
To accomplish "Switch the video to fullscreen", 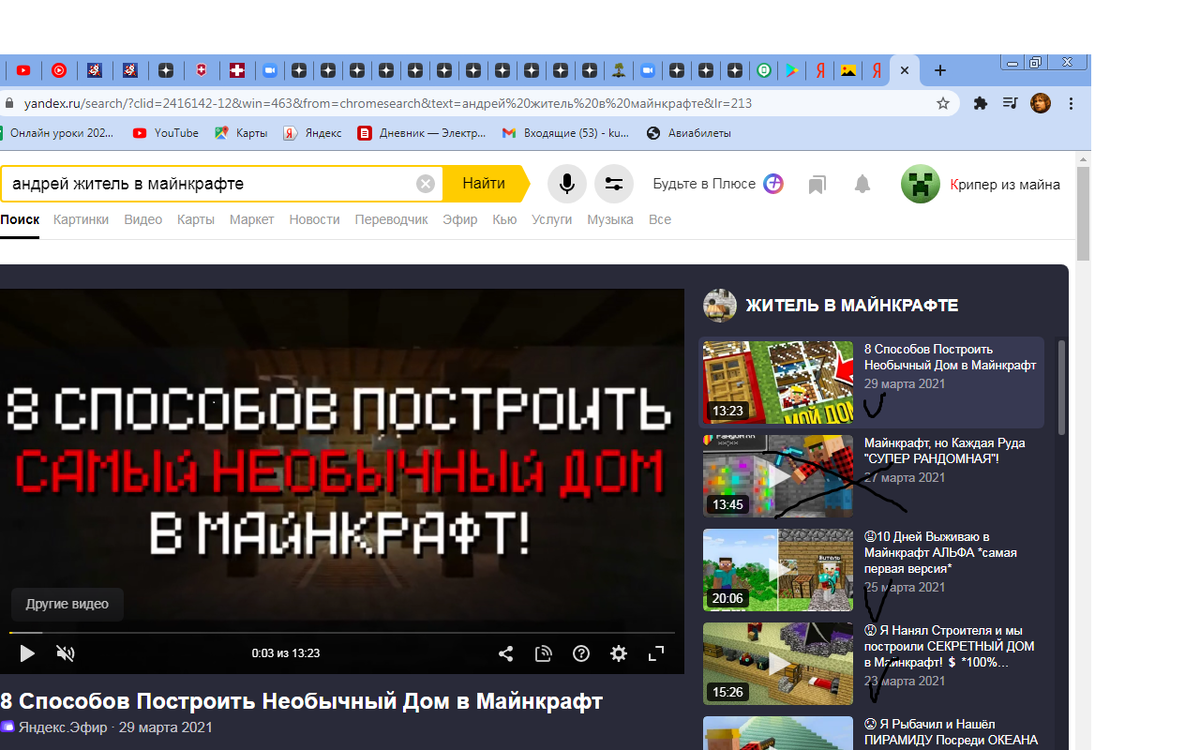I will (x=657, y=654).
